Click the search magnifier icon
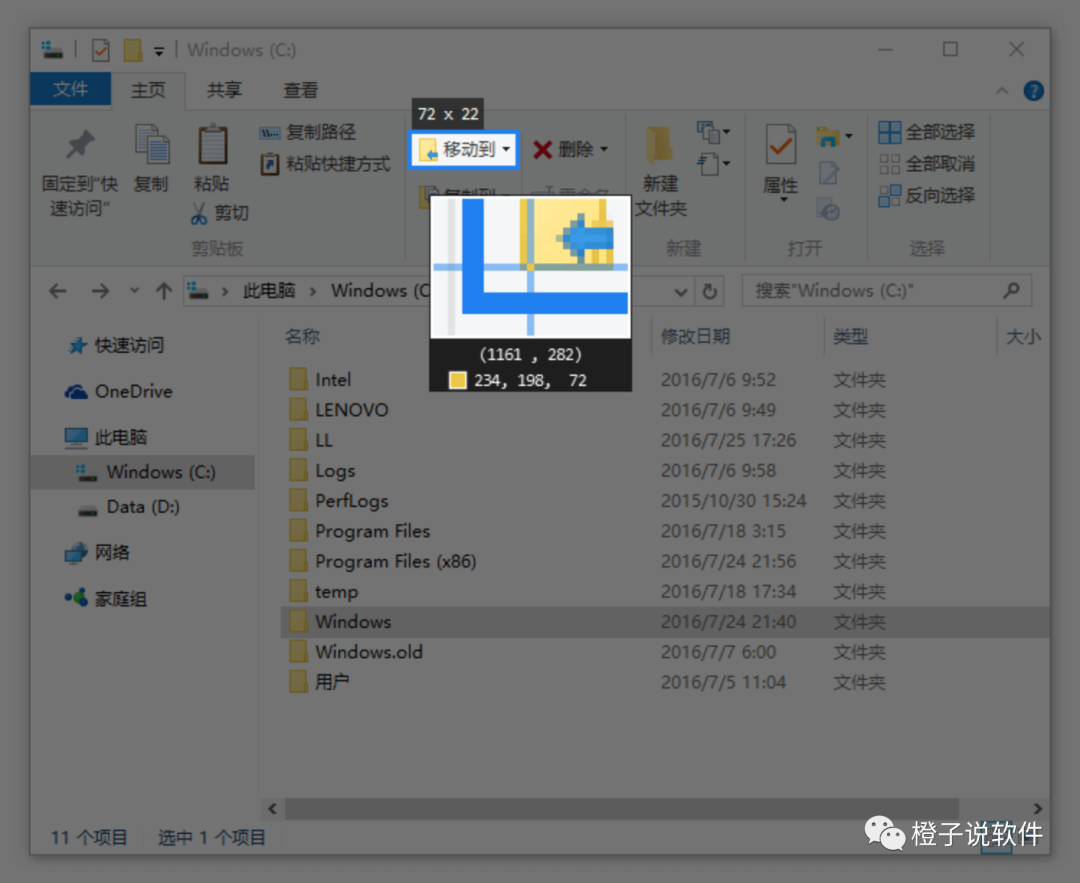The width and height of the screenshot is (1080, 883). [1011, 291]
